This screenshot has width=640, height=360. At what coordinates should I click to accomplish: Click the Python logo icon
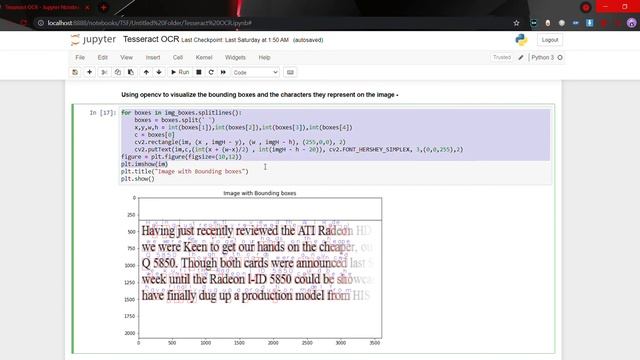click(x=521, y=40)
